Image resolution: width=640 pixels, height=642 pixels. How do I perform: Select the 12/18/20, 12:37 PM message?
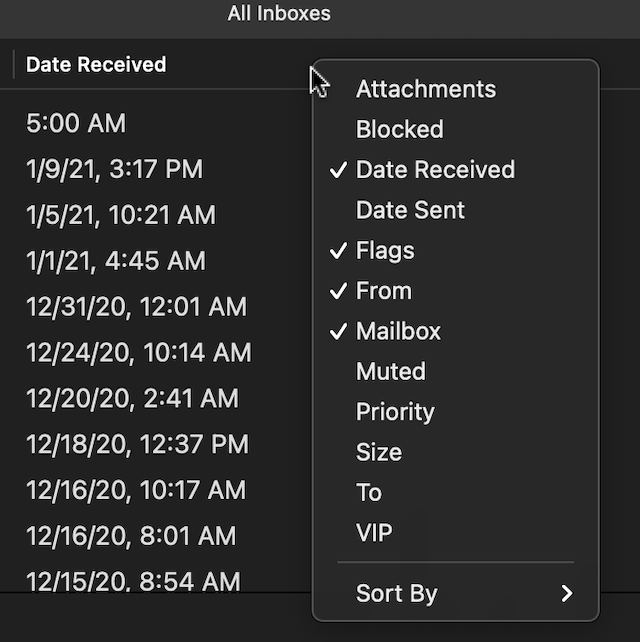(137, 444)
